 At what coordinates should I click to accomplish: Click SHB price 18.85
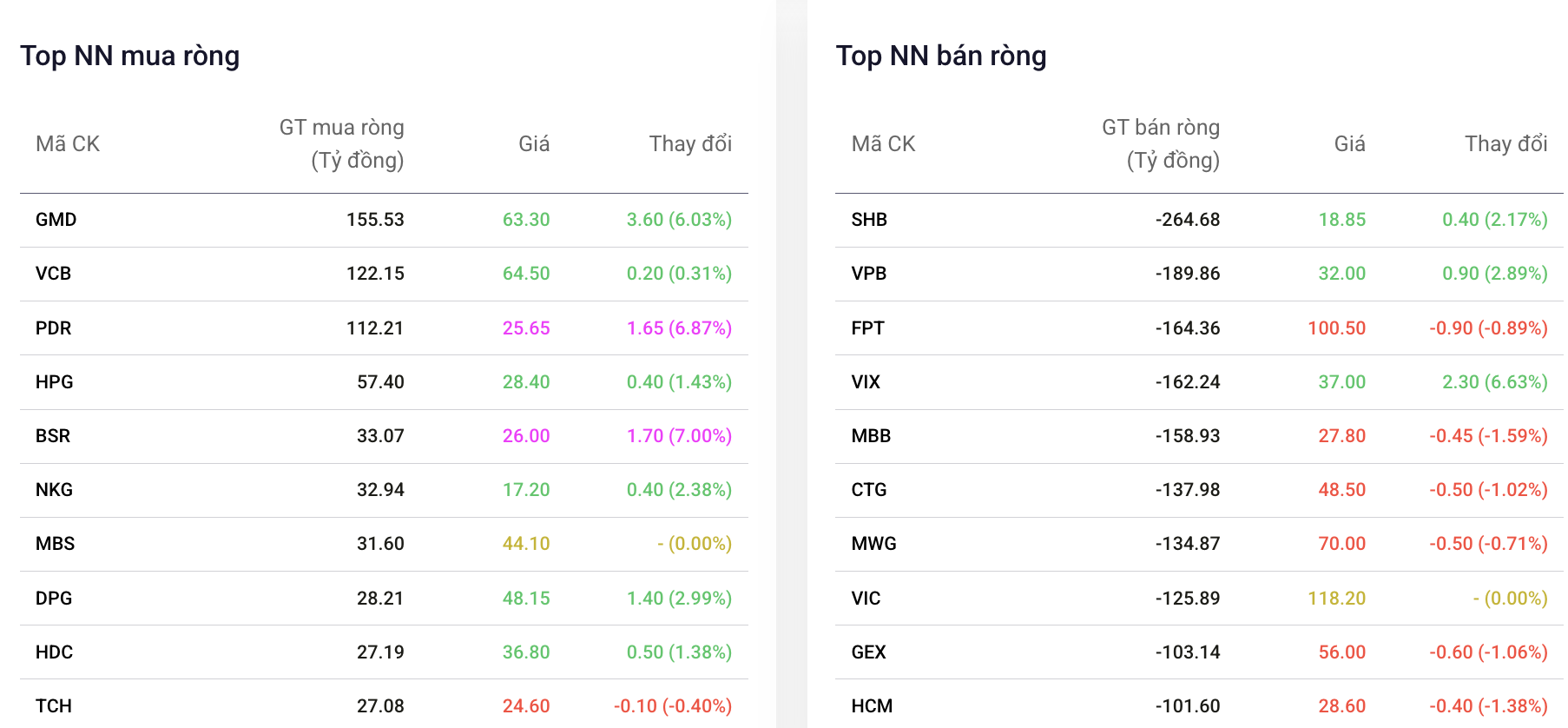(1342, 220)
